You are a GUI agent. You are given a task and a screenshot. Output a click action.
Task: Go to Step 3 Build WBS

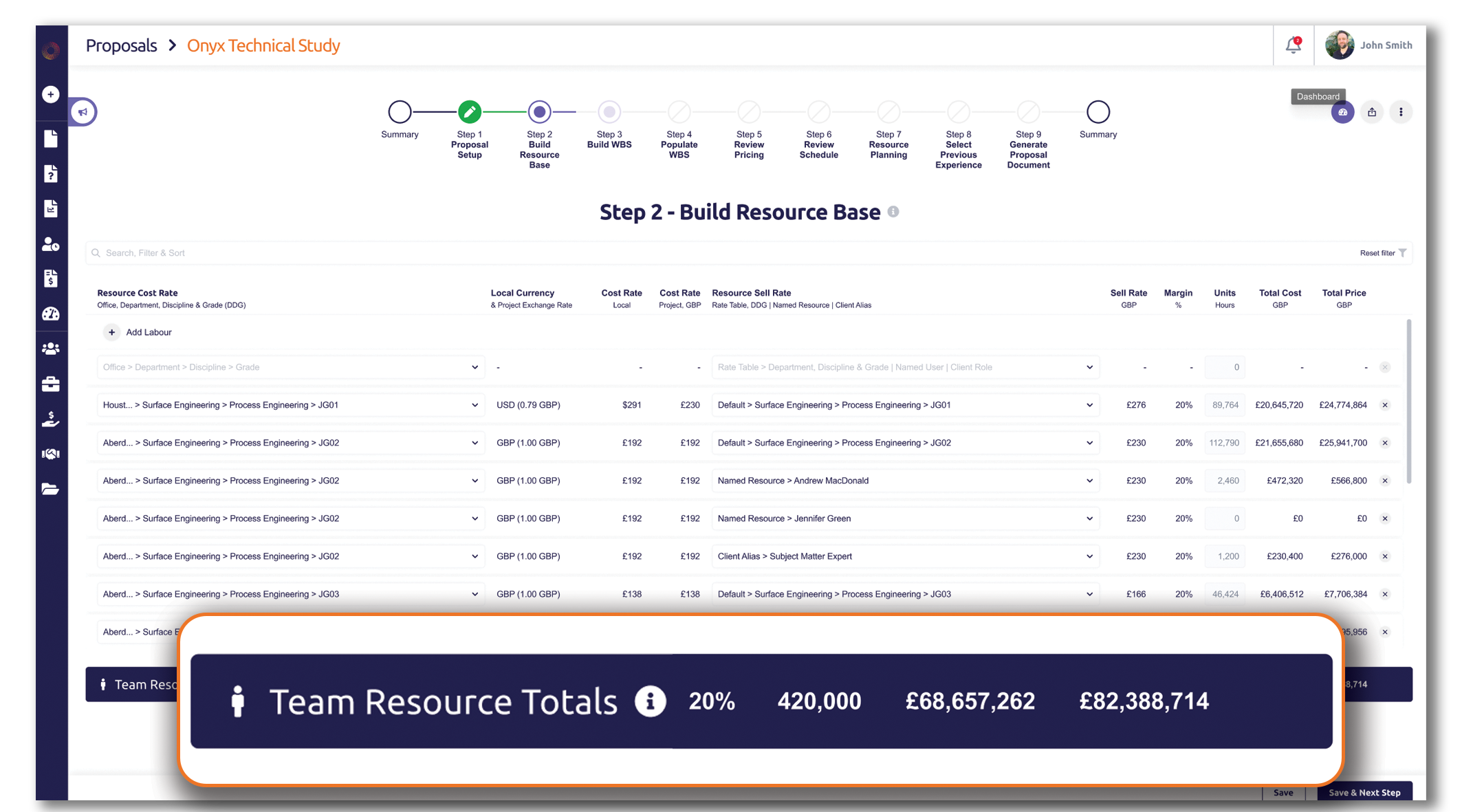(x=609, y=111)
